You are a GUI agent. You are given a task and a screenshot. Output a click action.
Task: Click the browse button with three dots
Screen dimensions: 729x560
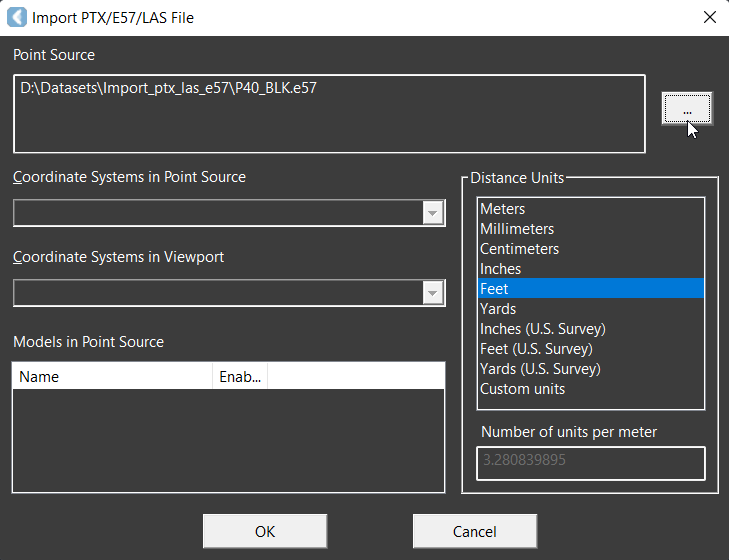coord(686,108)
